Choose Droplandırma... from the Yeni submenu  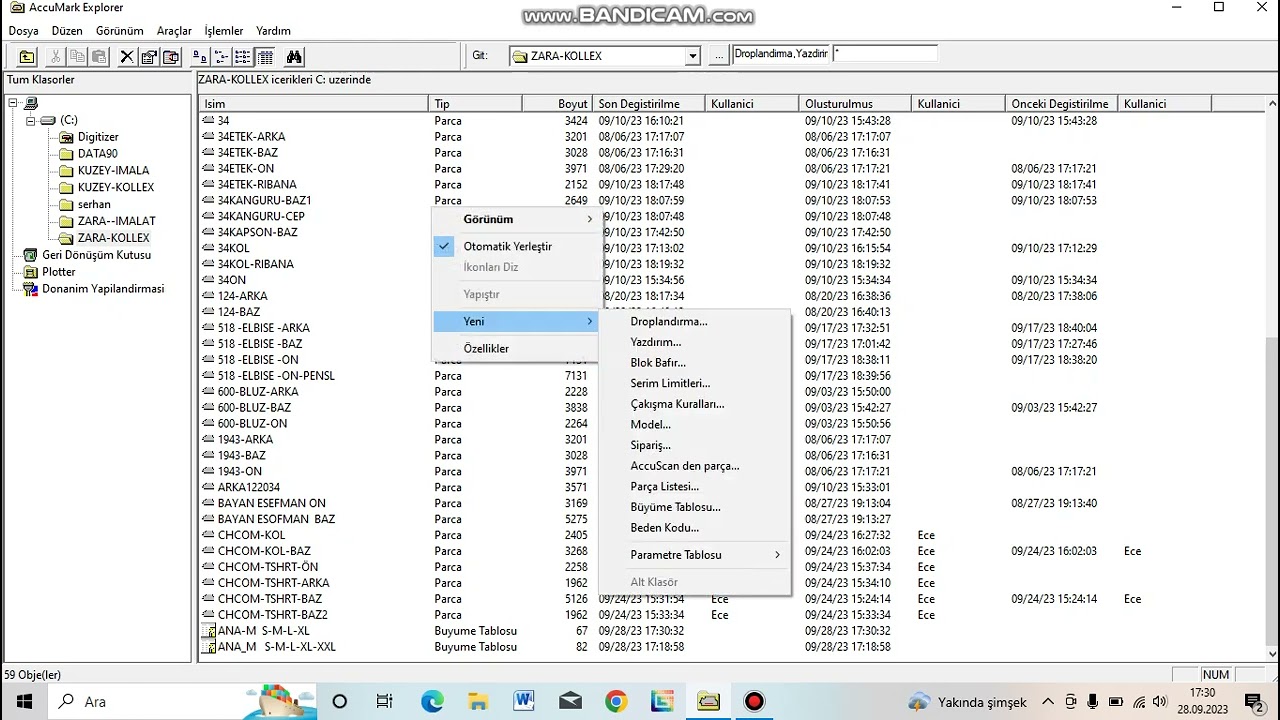(x=695, y=322)
